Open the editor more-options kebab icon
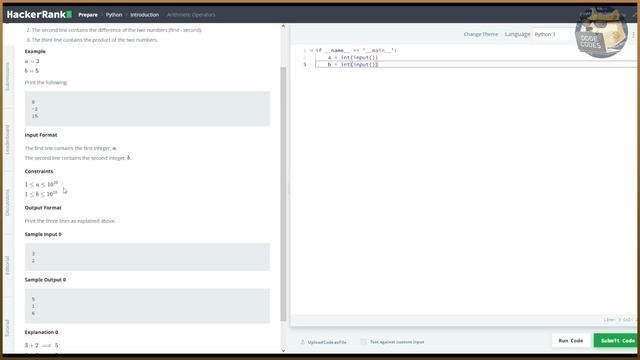This screenshot has width=640, height=360. tap(633, 35)
